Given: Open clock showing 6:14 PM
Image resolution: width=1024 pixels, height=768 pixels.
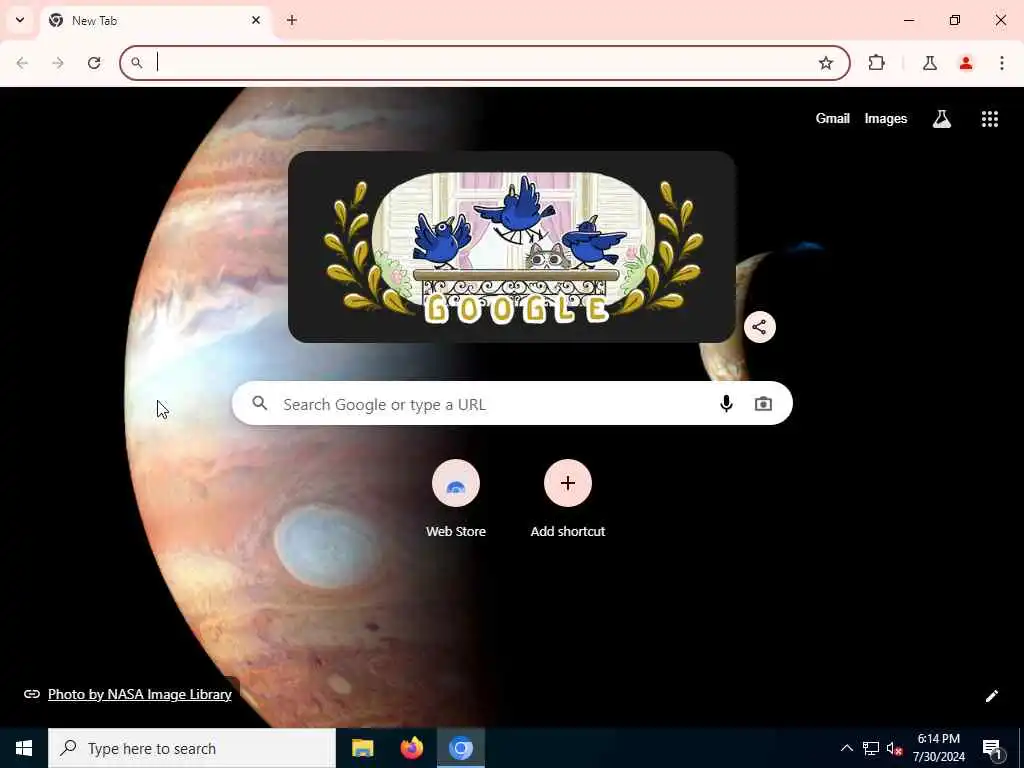Looking at the screenshot, I should (938, 748).
